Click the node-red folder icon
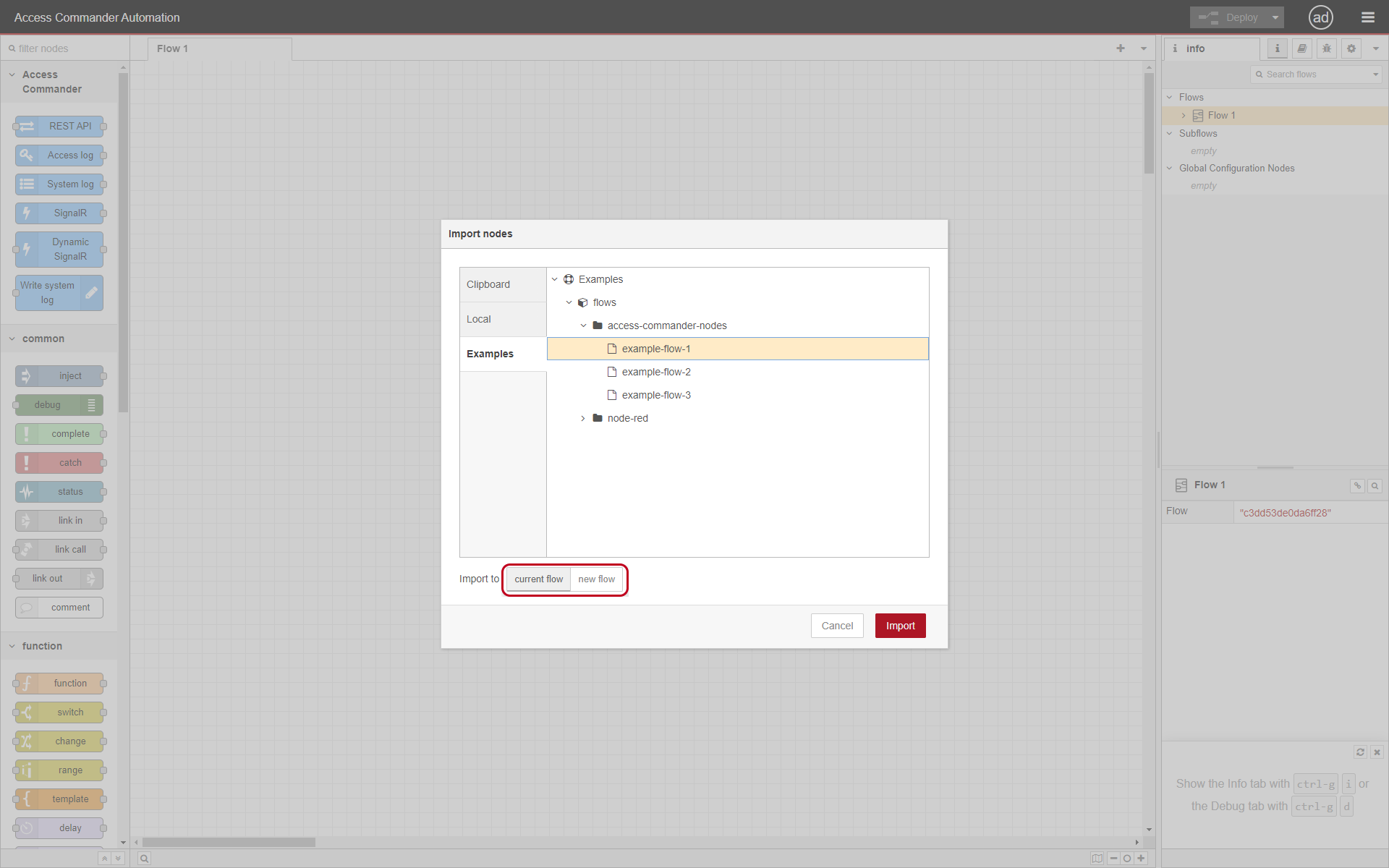 click(598, 418)
